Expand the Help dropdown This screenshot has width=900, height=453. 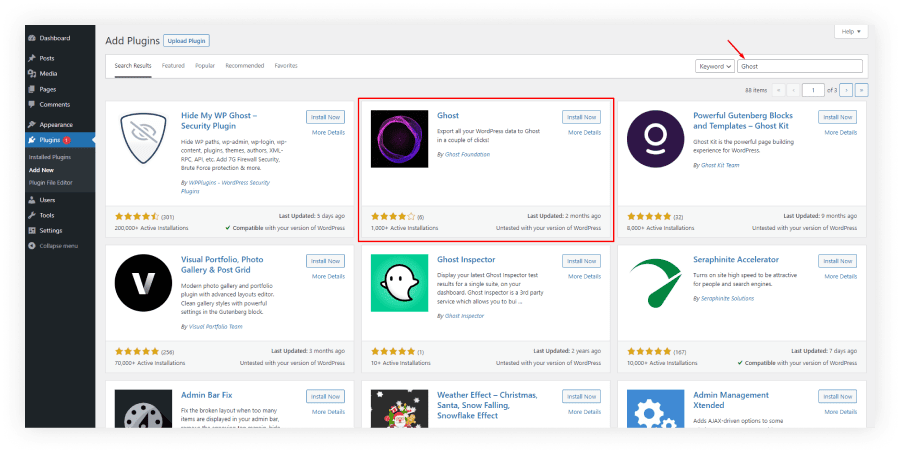pyautogui.click(x=851, y=32)
